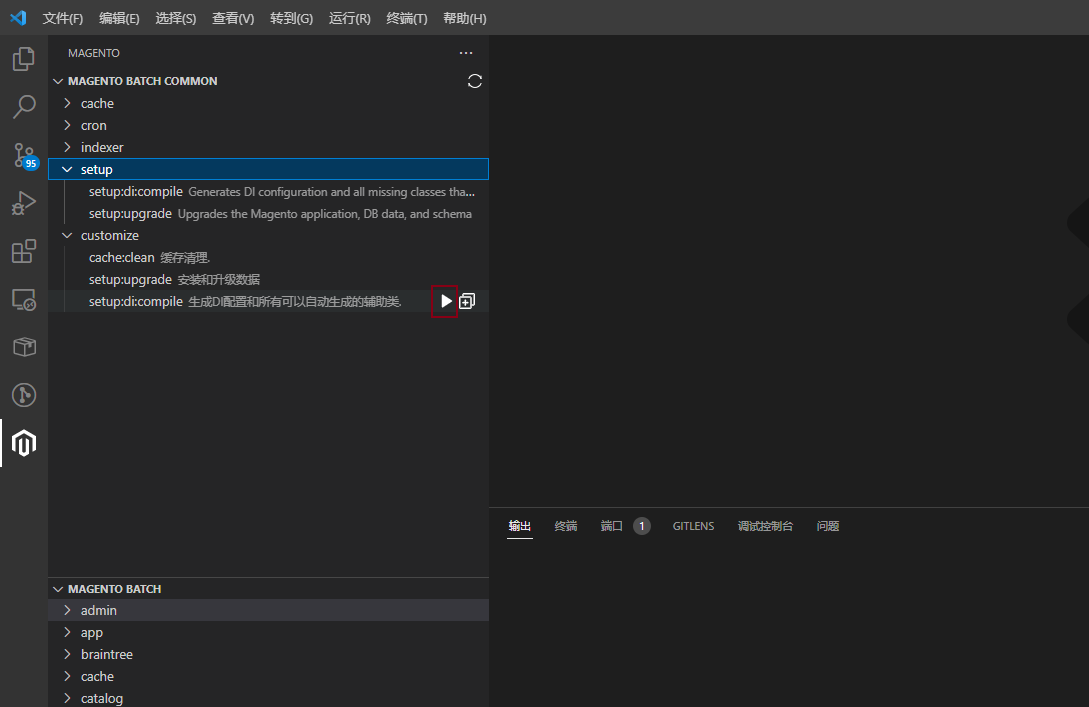The height and width of the screenshot is (707, 1089).
Task: Open the 帮助(H) menu
Action: click(465, 18)
